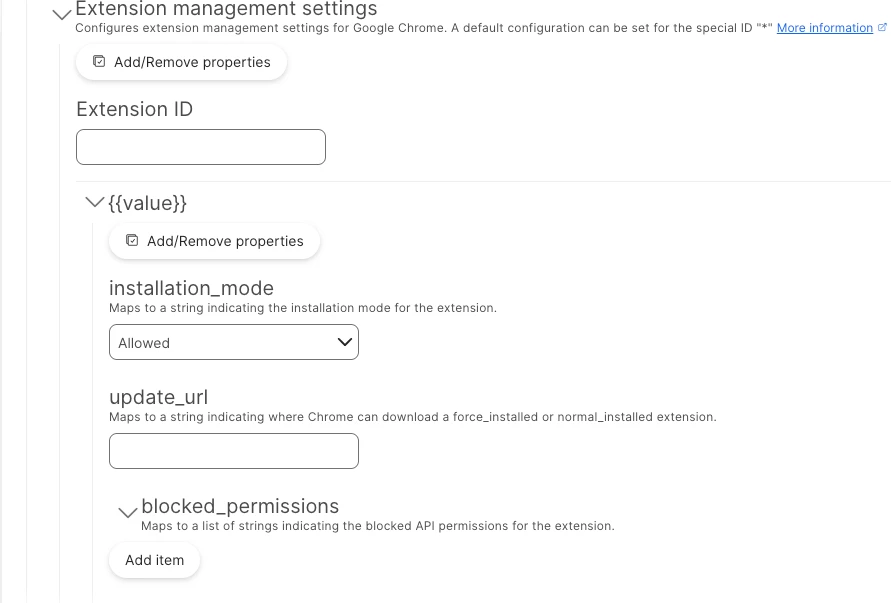The image size is (891, 603).
Task: Click the top Add/Remove properties button
Action: [181, 62]
